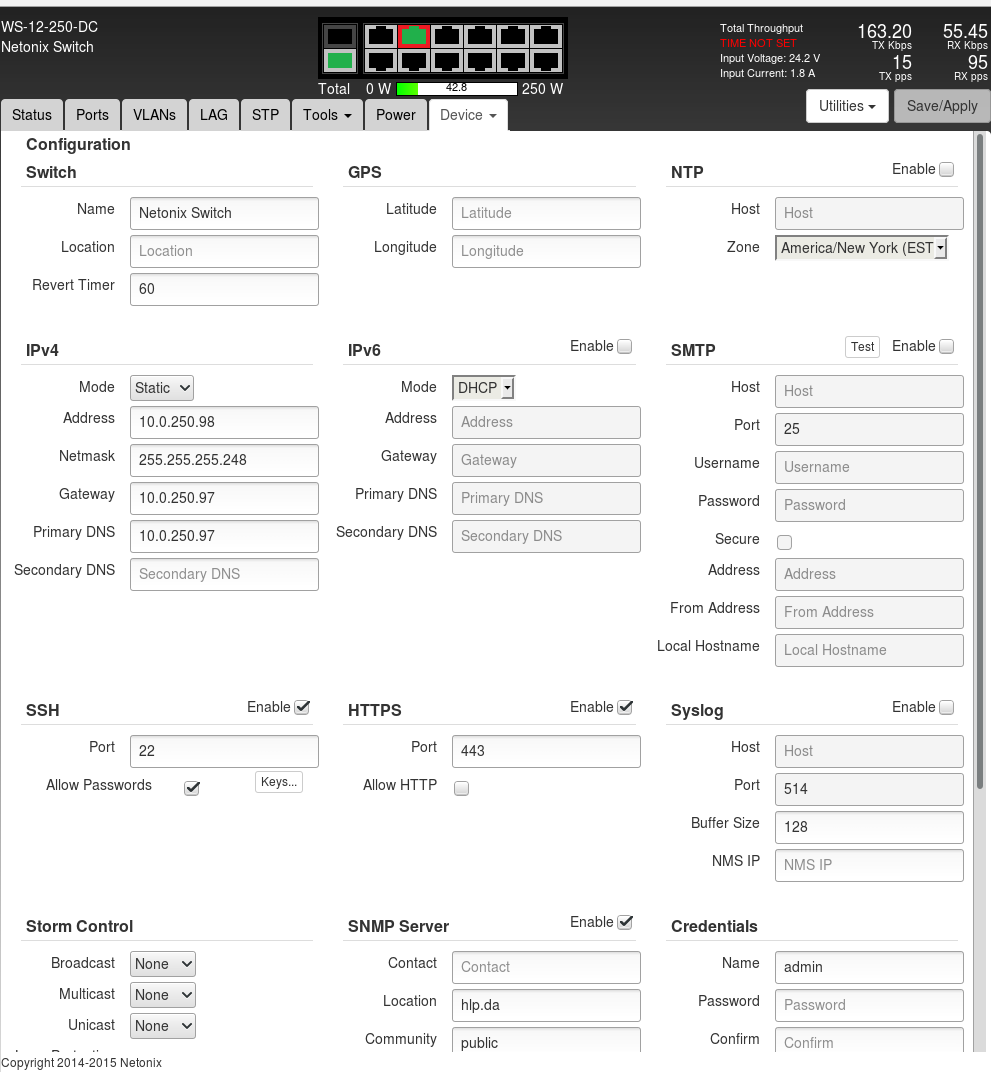This screenshot has height=1072, width=991.
Task: Check the Allow HTTP checkbox
Action: 461,788
